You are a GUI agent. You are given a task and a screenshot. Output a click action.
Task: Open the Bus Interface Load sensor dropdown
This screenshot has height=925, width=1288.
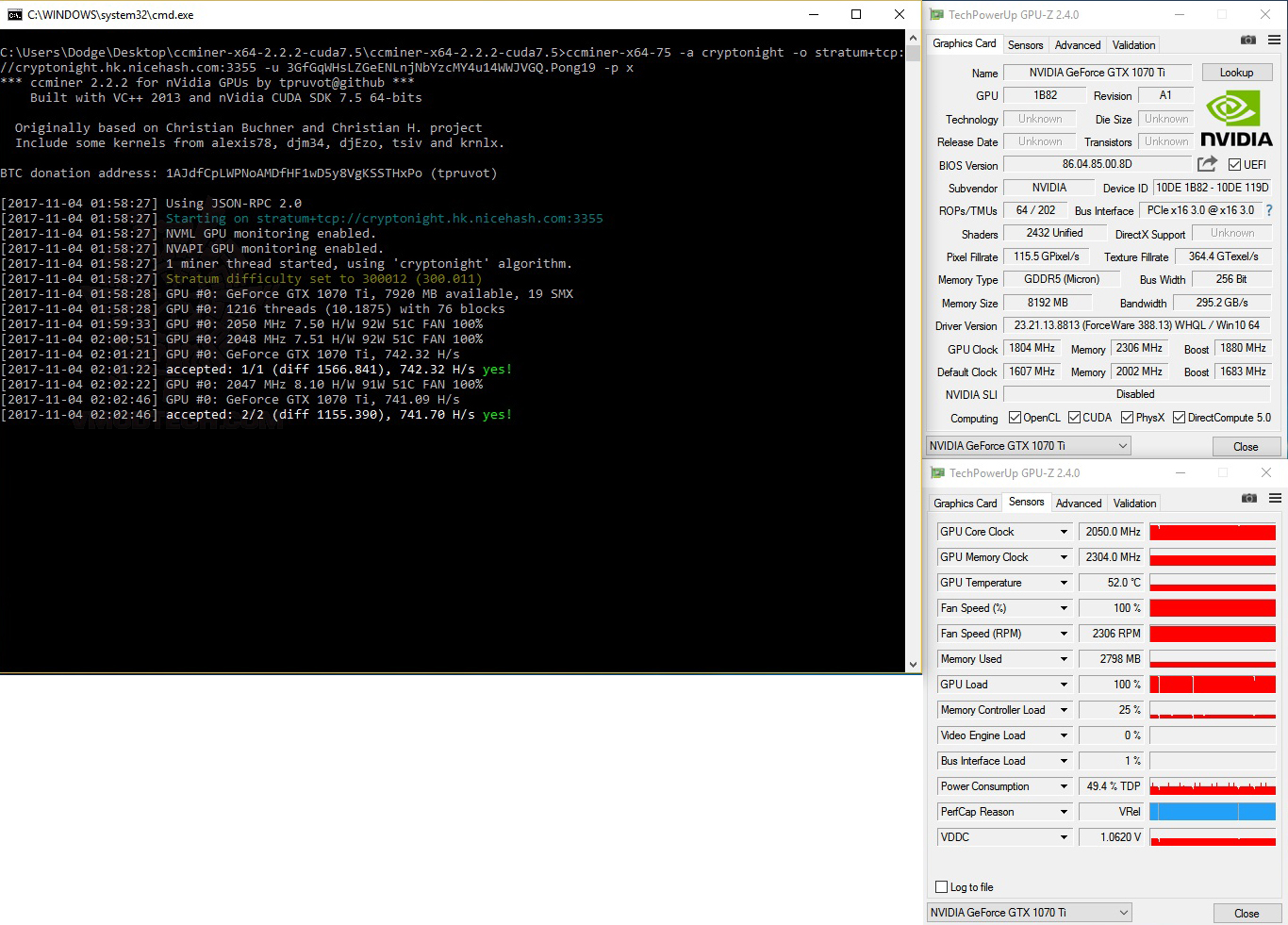[x=1064, y=761]
